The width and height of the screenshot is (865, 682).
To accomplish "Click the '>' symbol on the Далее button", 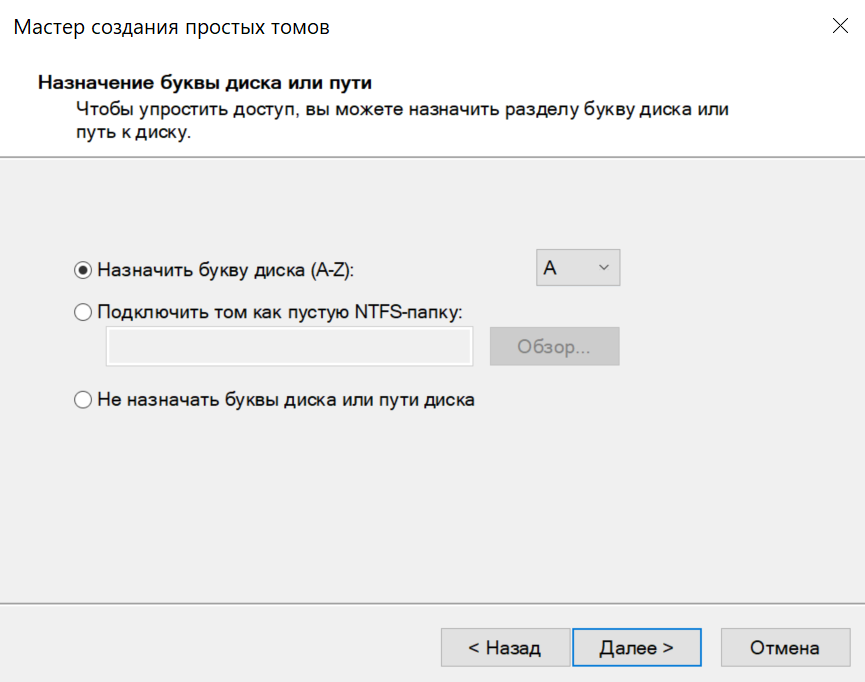I will [x=667, y=648].
